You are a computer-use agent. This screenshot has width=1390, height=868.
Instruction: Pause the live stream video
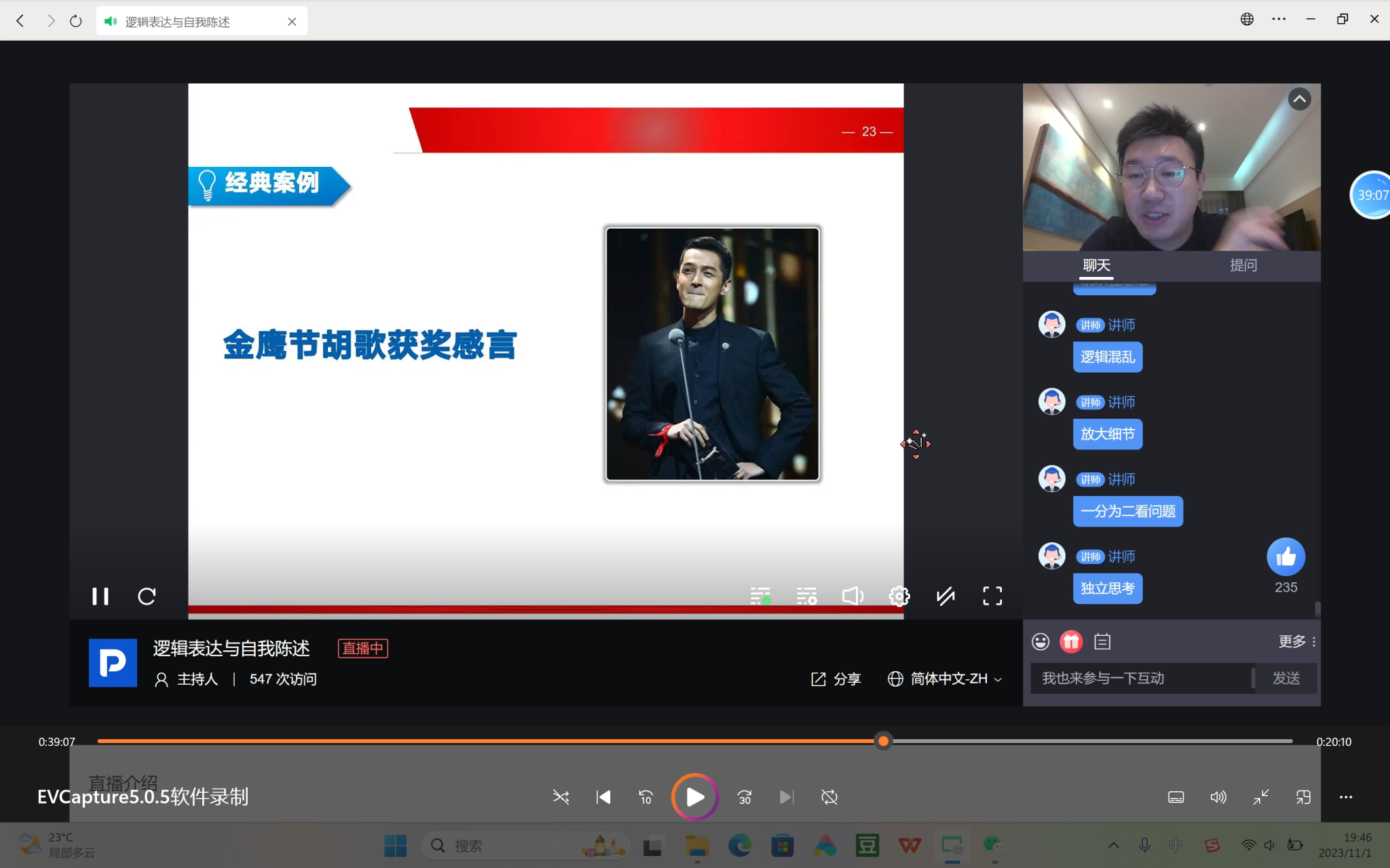[x=100, y=597]
